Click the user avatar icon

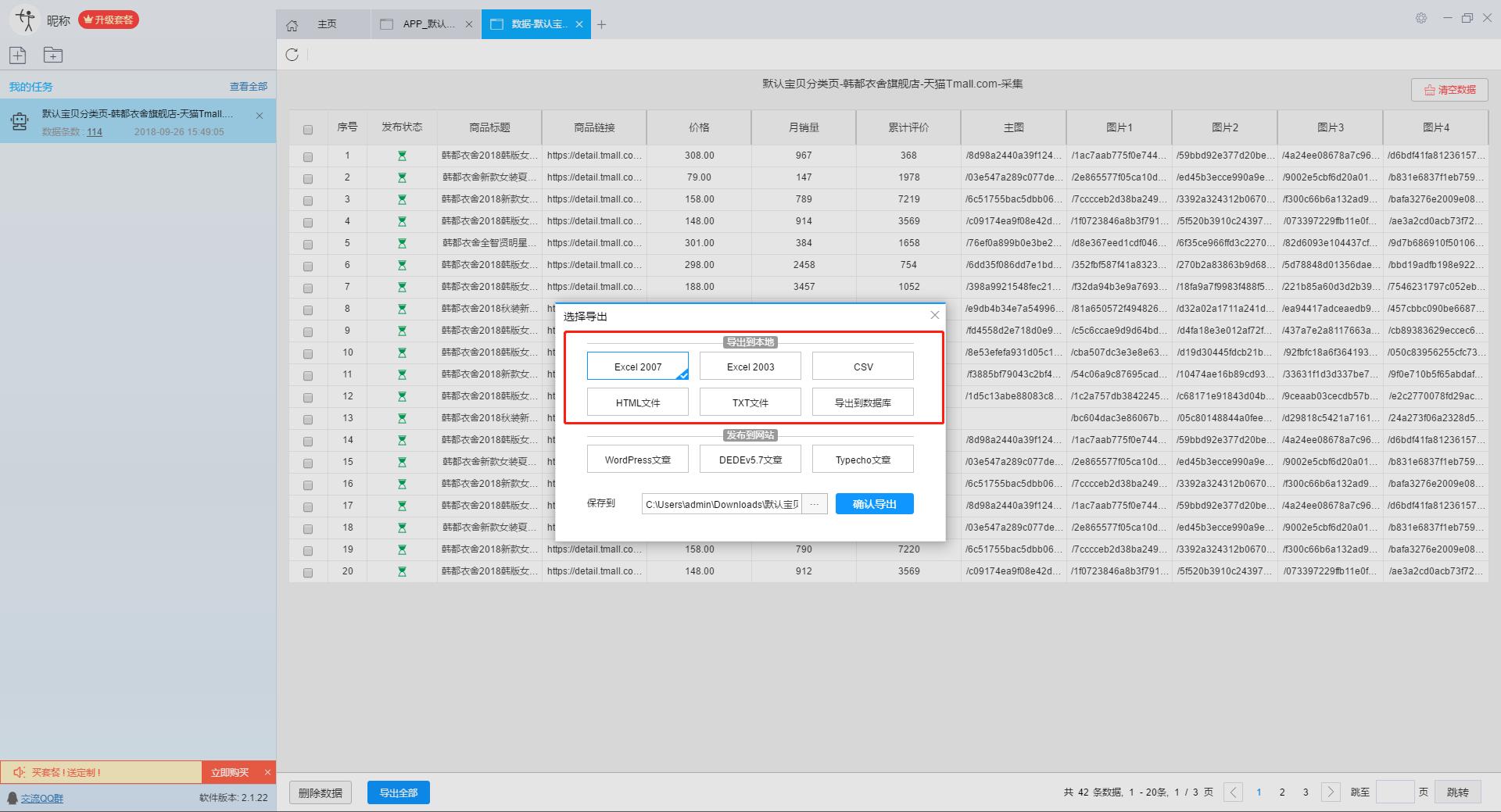[25, 20]
